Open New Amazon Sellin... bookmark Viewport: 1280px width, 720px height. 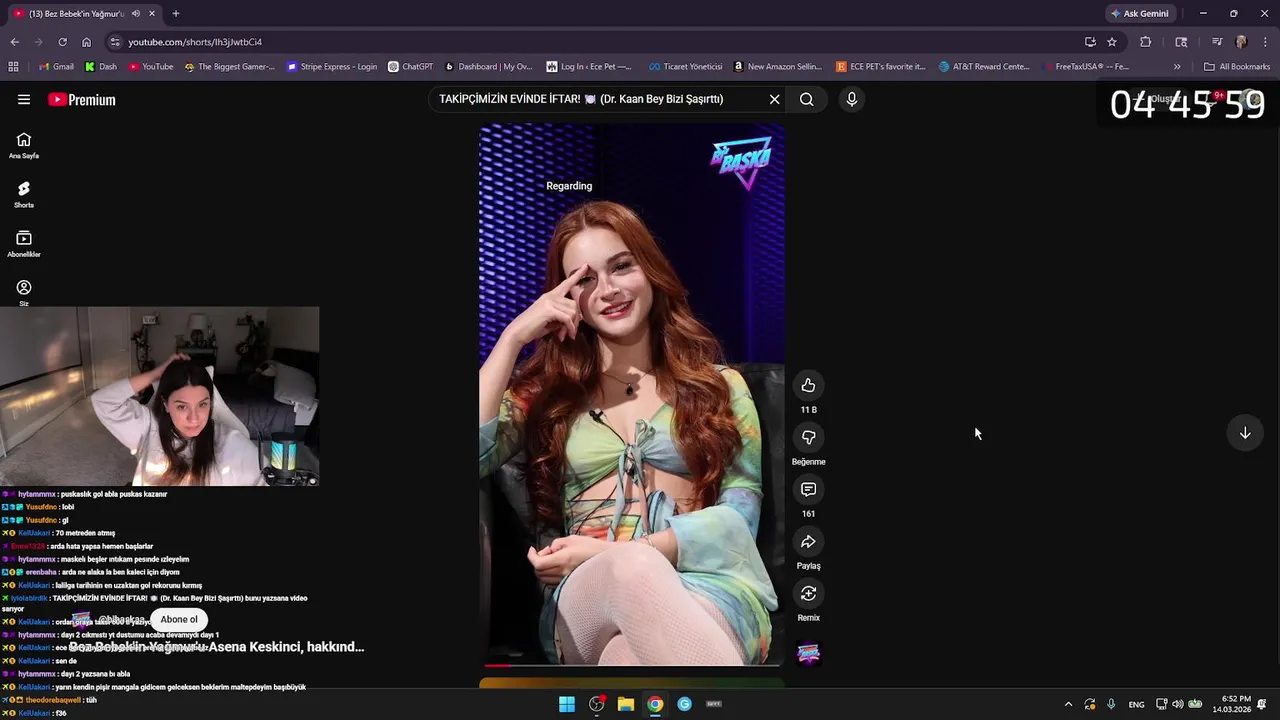click(x=777, y=67)
